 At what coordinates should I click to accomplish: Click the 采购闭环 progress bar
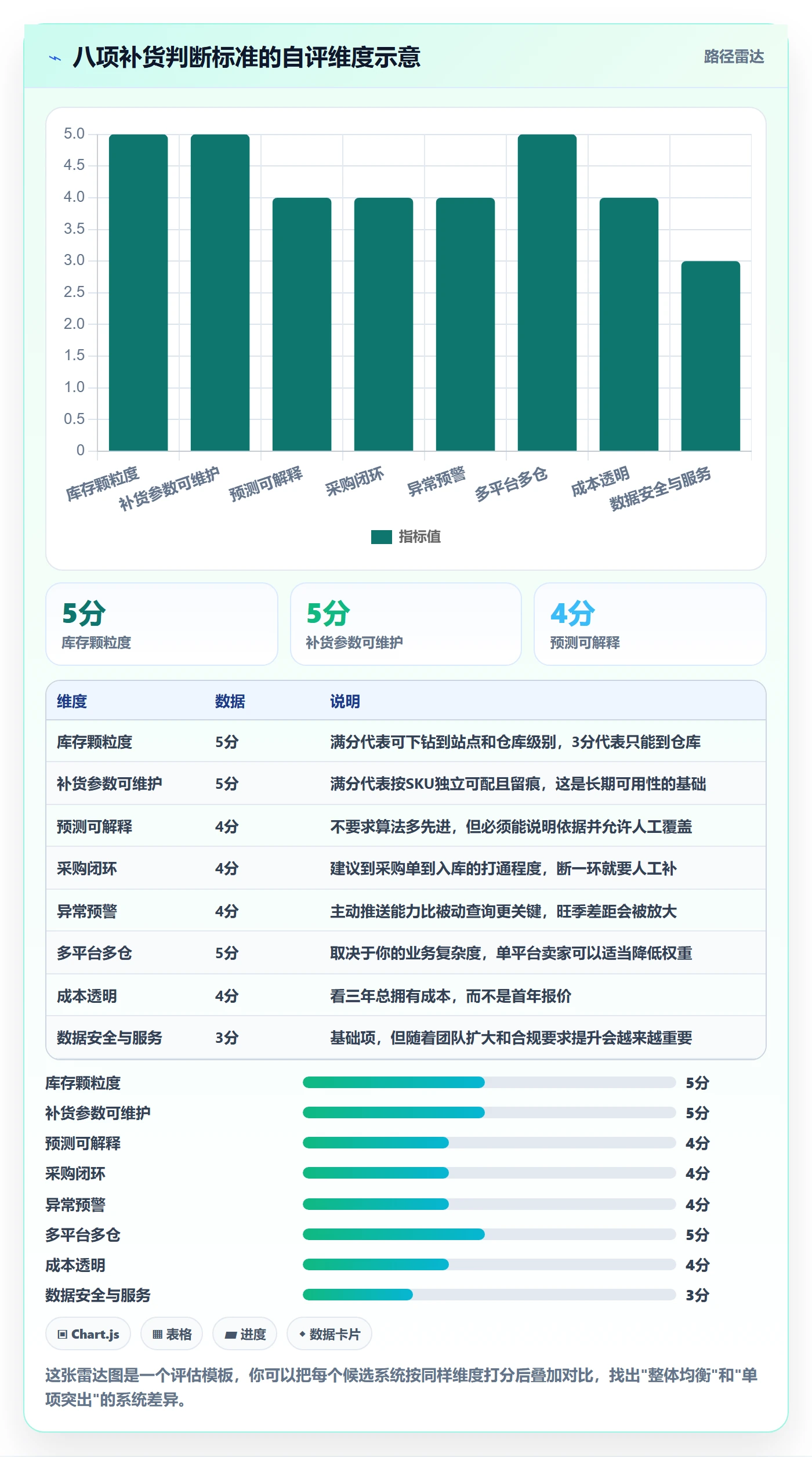pyautogui.click(x=489, y=1173)
